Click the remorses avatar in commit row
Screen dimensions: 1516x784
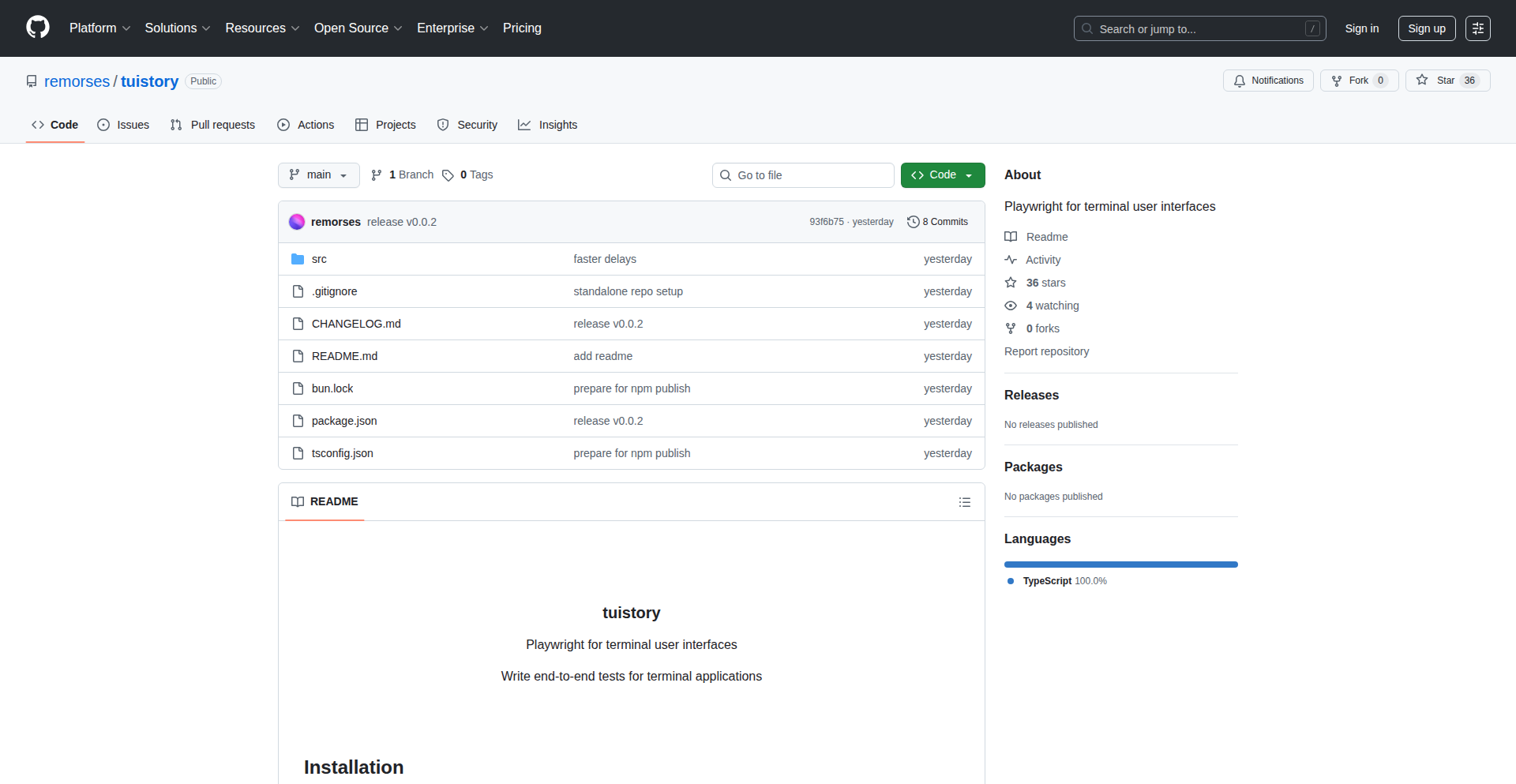pos(297,222)
